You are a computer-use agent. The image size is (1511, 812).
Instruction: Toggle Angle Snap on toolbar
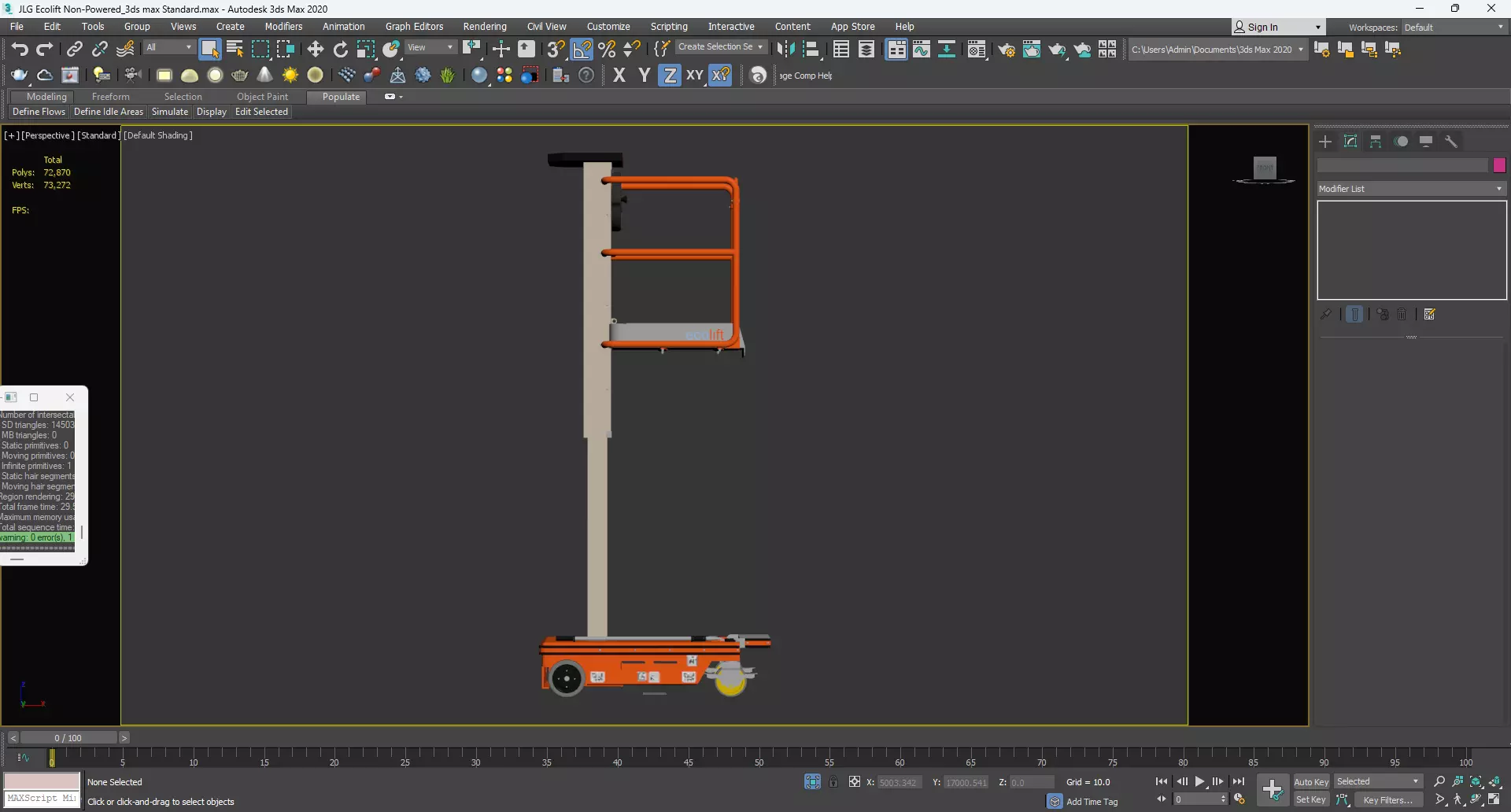point(582,49)
